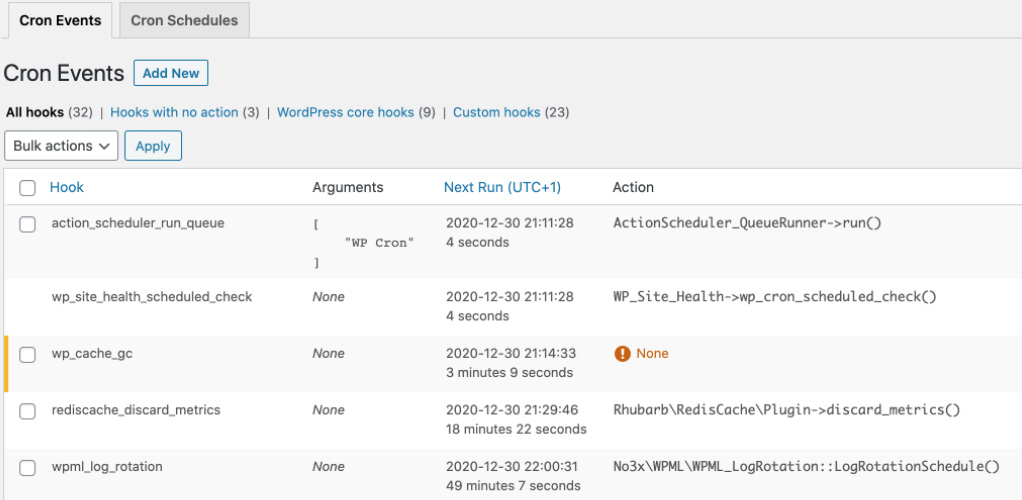
Task: Click the wpml_log_rotation hook name
Action: coord(108,467)
